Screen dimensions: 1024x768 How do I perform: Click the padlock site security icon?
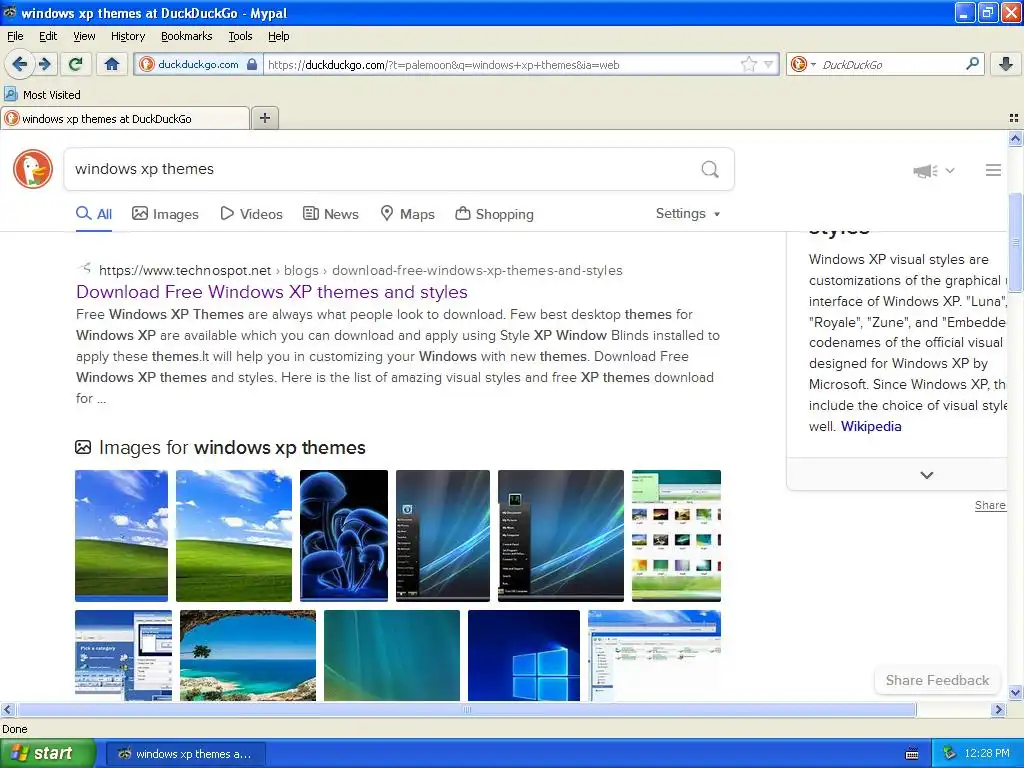coord(251,64)
